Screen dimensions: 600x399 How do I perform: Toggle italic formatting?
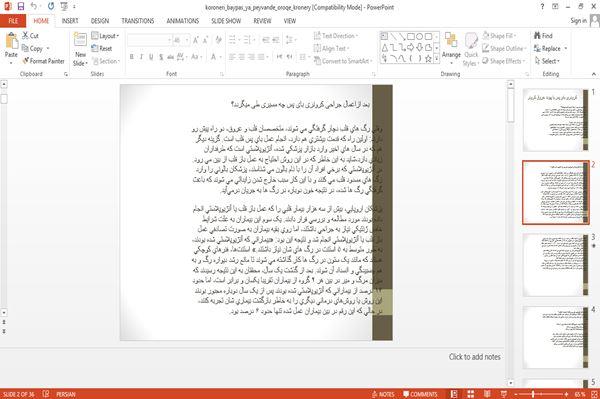[141, 57]
